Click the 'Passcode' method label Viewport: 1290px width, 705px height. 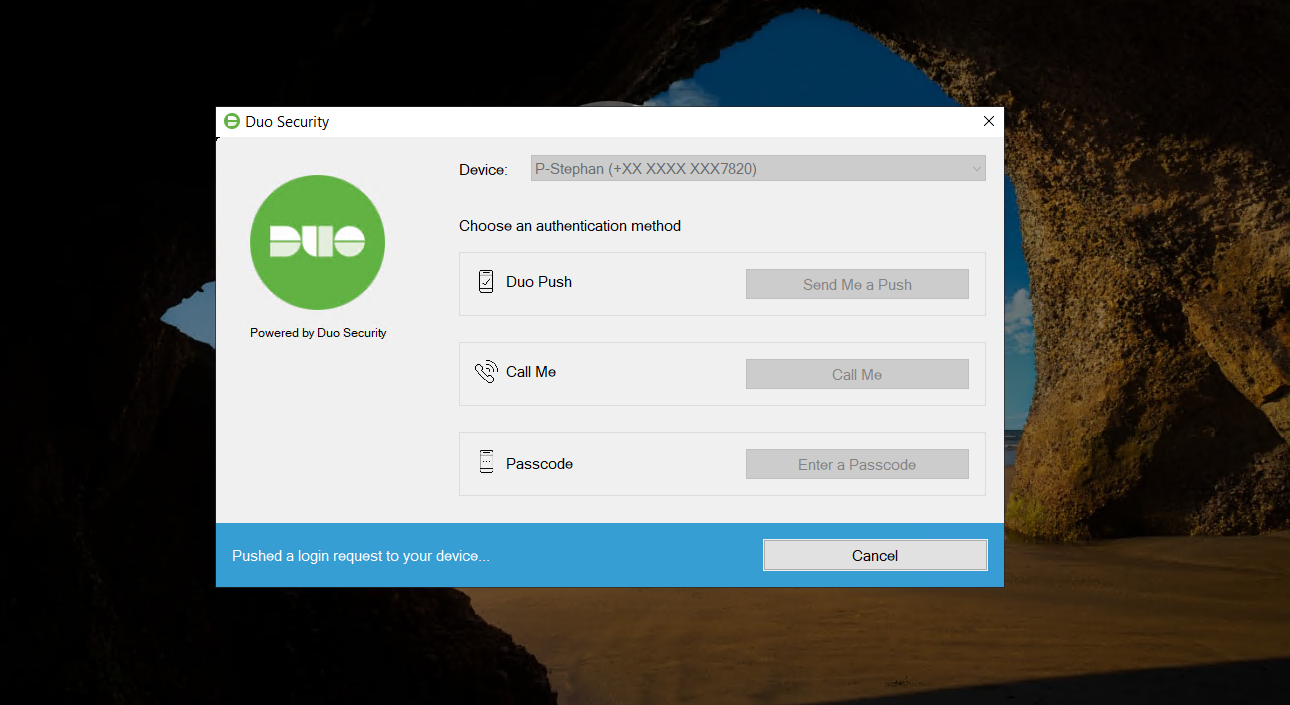click(540, 464)
